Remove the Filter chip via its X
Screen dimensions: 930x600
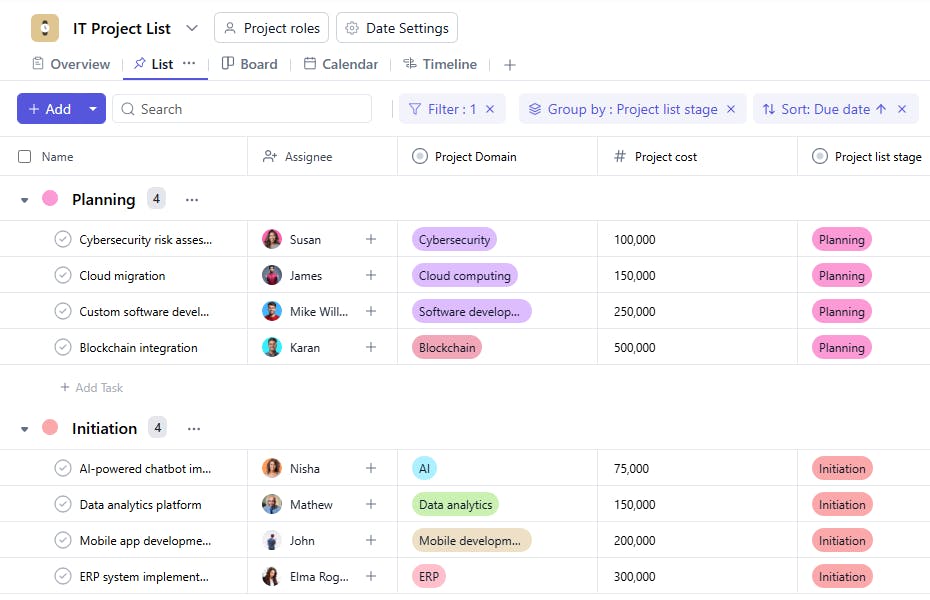click(x=490, y=109)
